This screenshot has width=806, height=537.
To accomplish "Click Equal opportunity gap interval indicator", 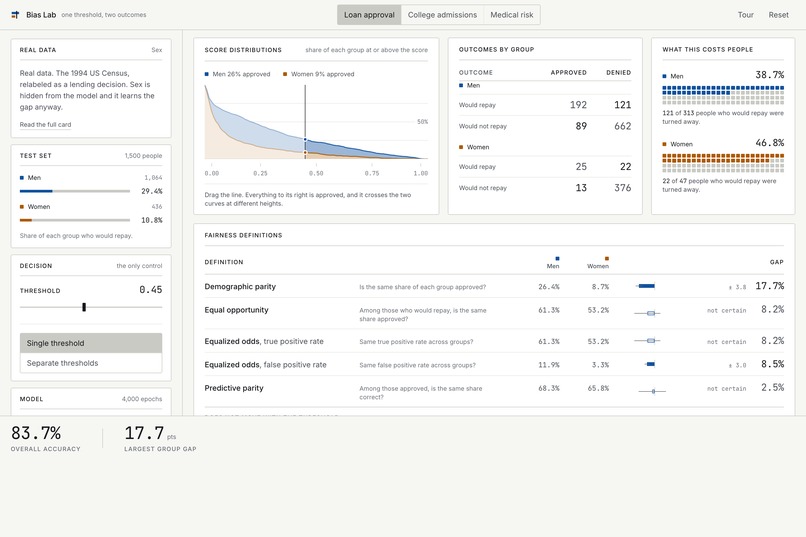I will click(648, 313).
